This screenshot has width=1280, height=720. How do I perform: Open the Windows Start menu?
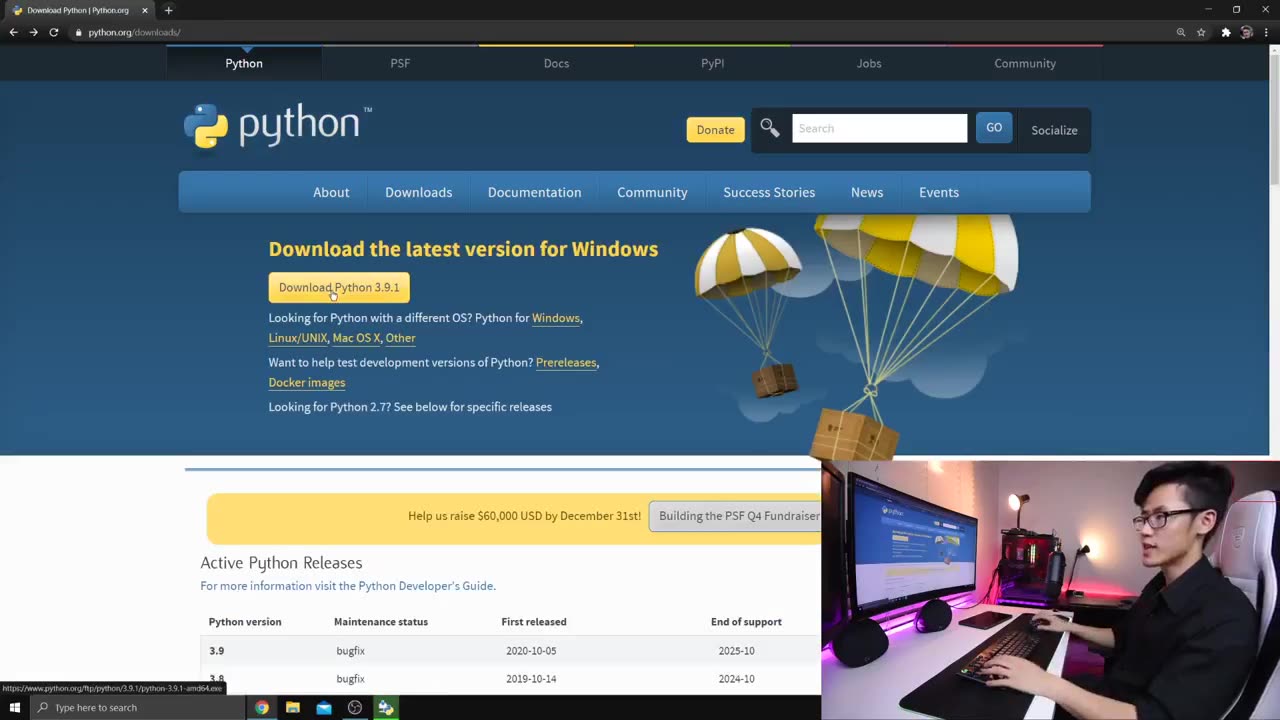[x=14, y=708]
